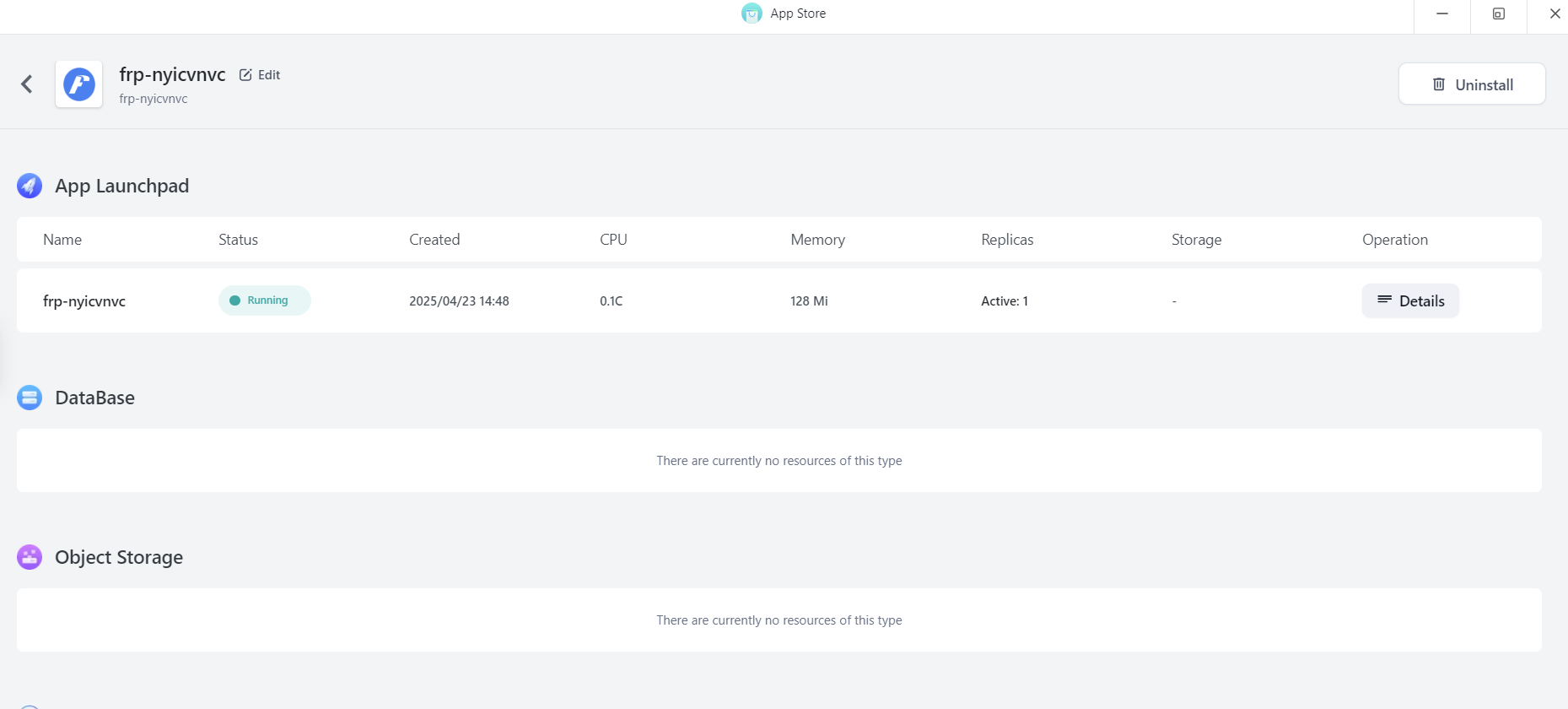Click the Operation column header

point(1394,240)
